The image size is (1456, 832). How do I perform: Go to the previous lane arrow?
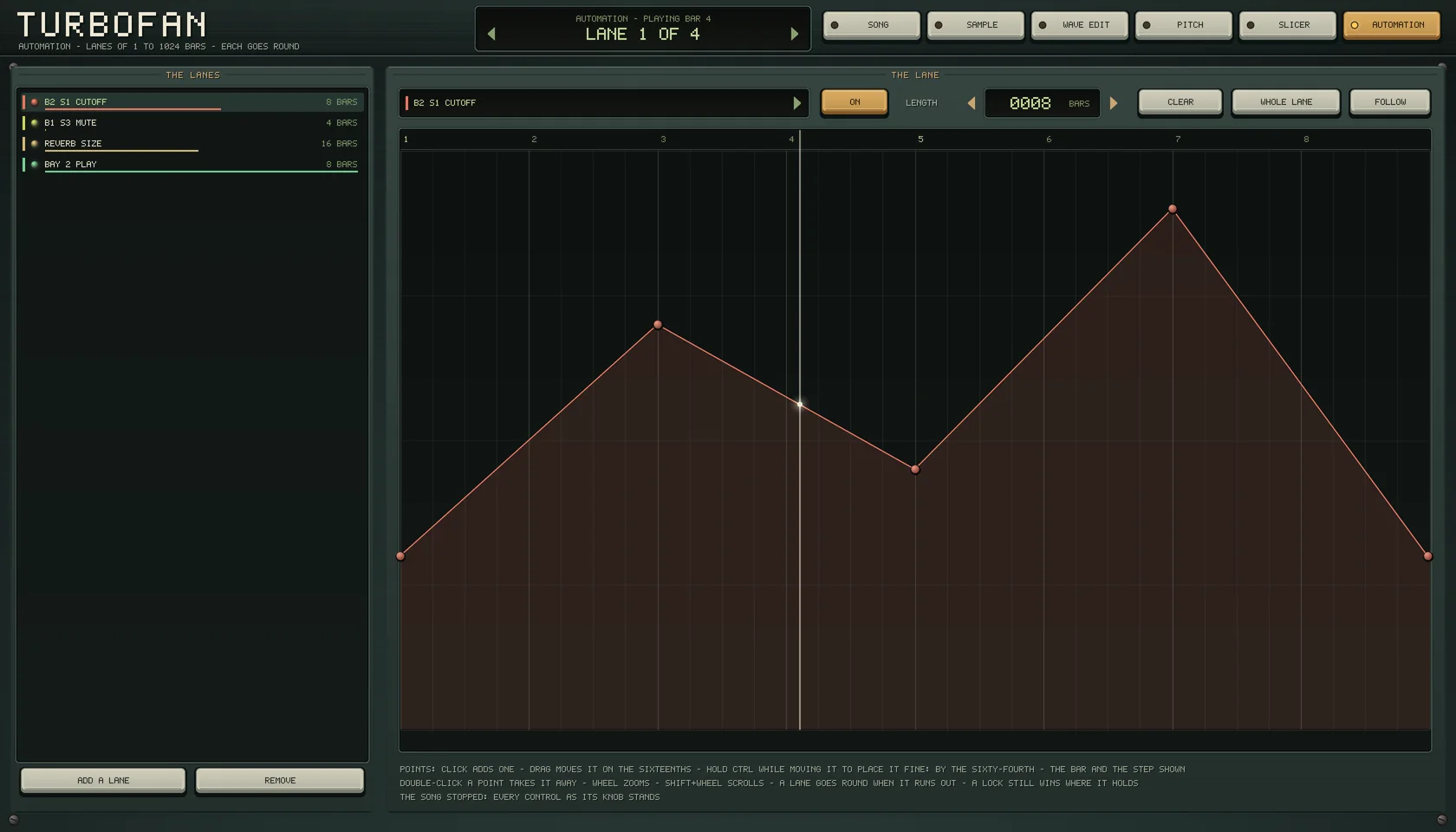491,34
